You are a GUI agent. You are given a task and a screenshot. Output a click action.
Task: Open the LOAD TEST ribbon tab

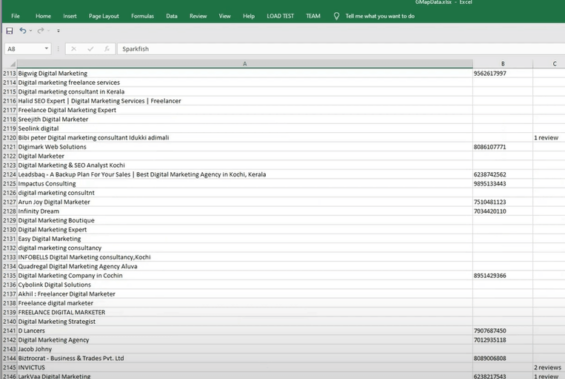tap(280, 16)
